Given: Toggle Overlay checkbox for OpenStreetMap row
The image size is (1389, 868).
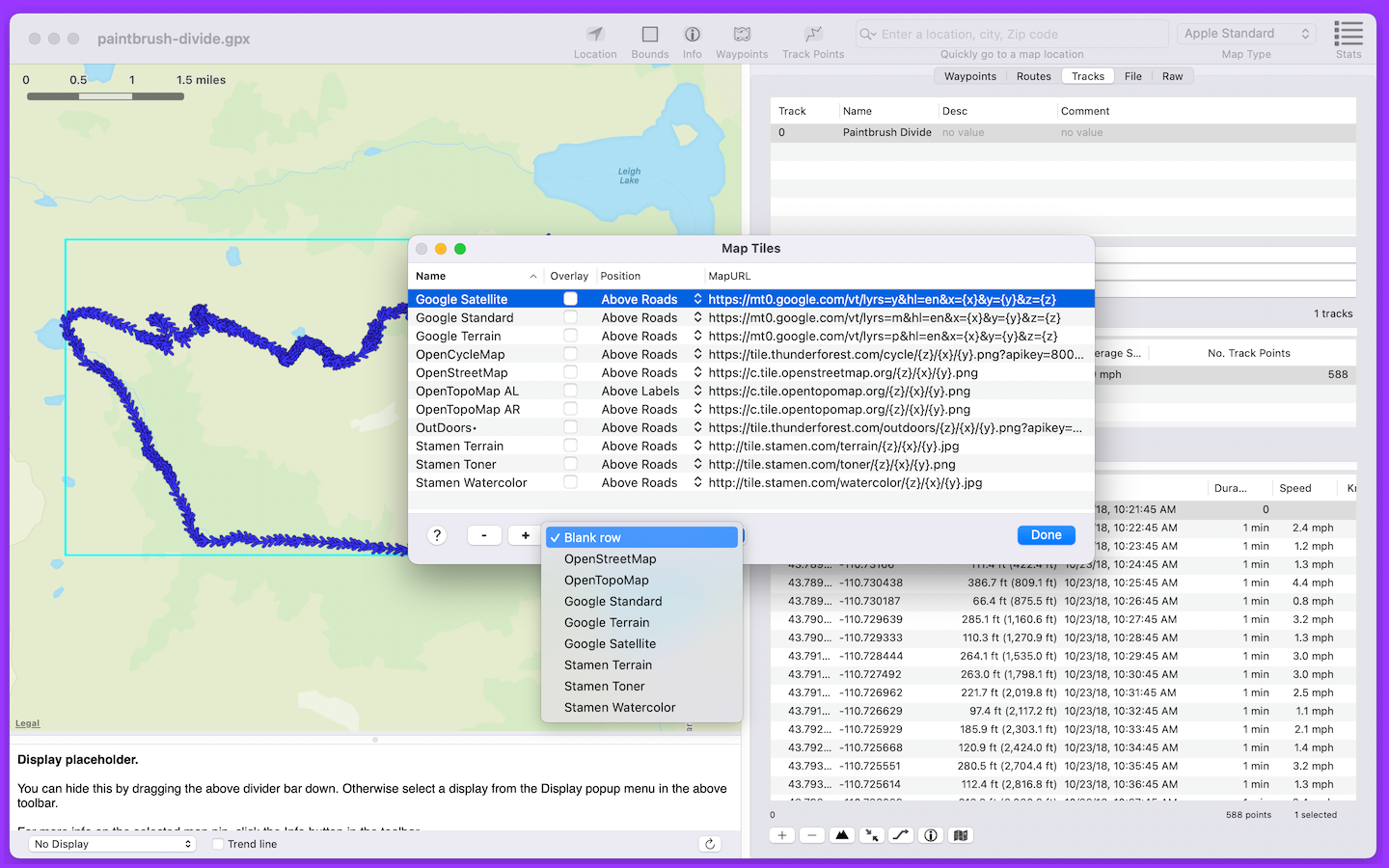Looking at the screenshot, I should coord(571,372).
